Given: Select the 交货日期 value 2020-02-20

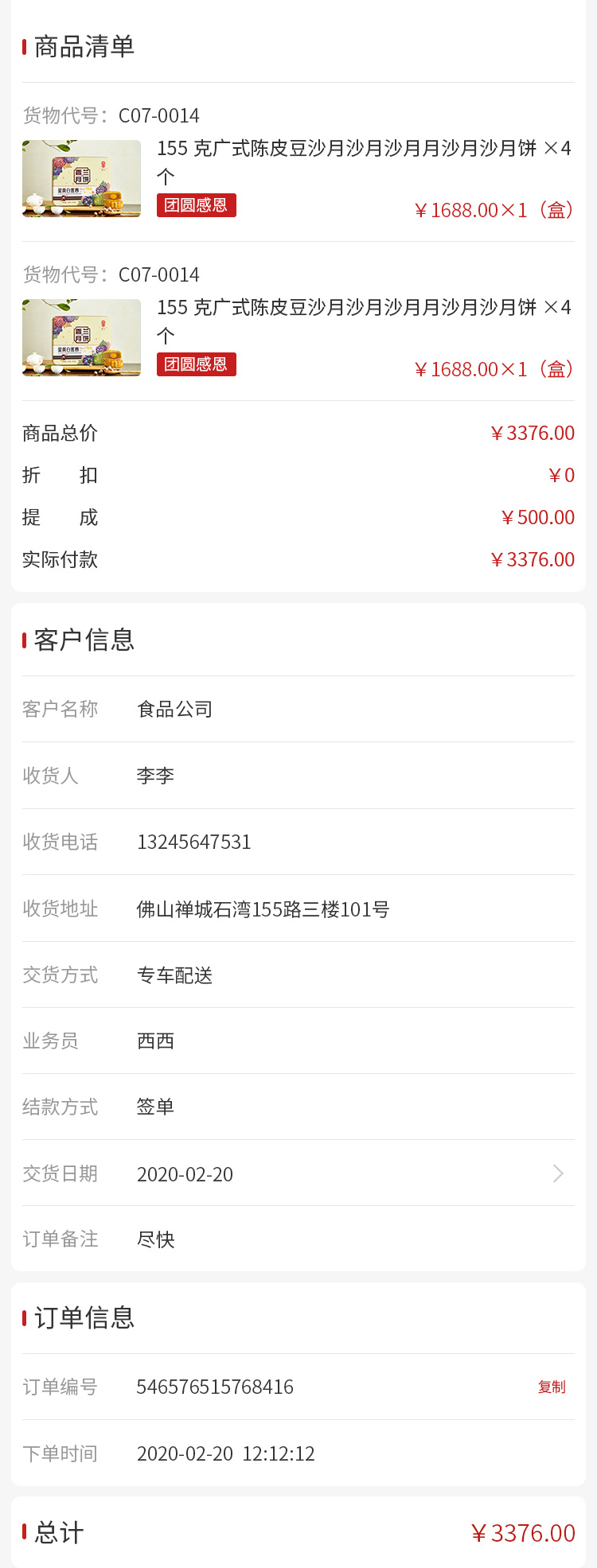Looking at the screenshot, I should [185, 1174].
